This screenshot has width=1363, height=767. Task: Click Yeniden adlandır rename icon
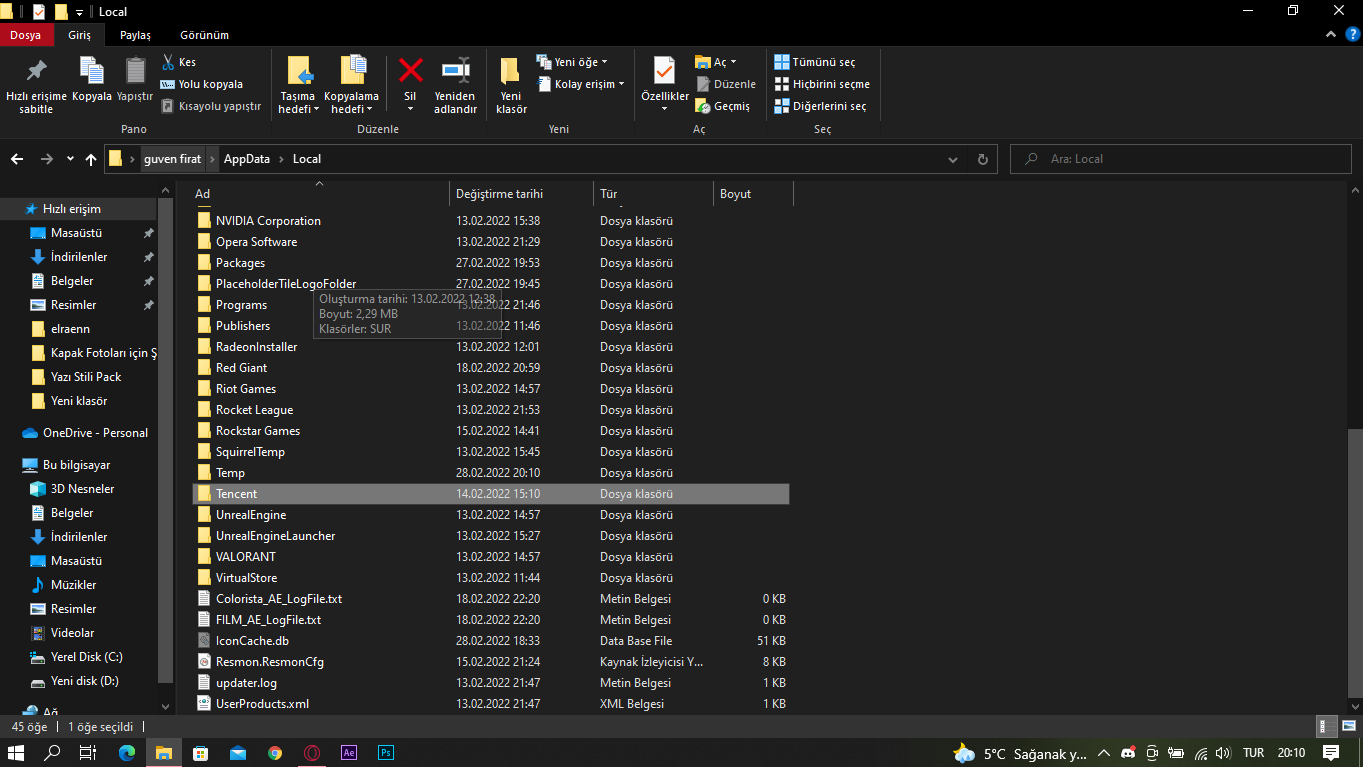point(455,85)
